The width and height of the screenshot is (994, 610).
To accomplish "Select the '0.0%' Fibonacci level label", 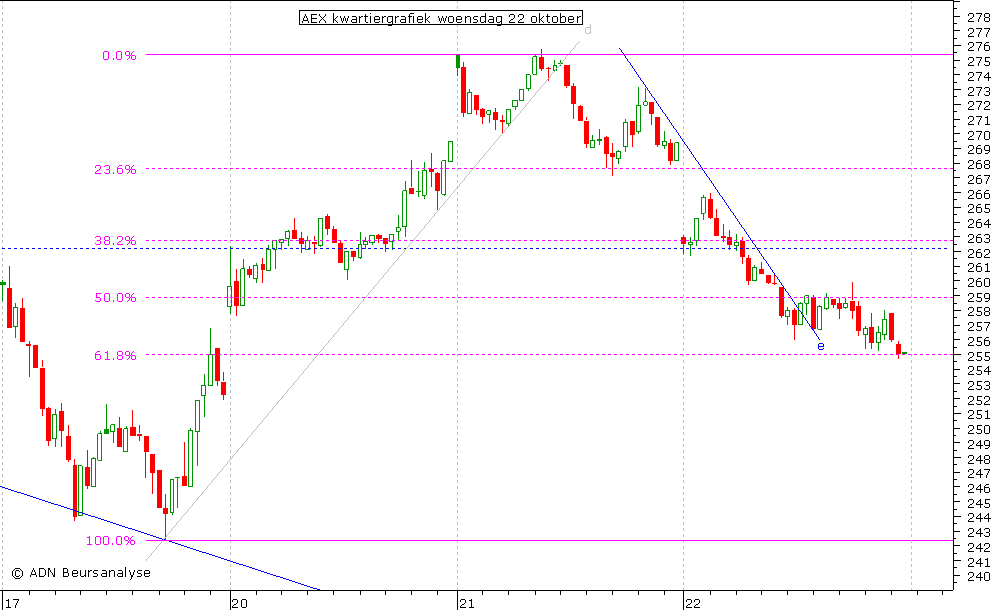I will (x=119, y=56).
